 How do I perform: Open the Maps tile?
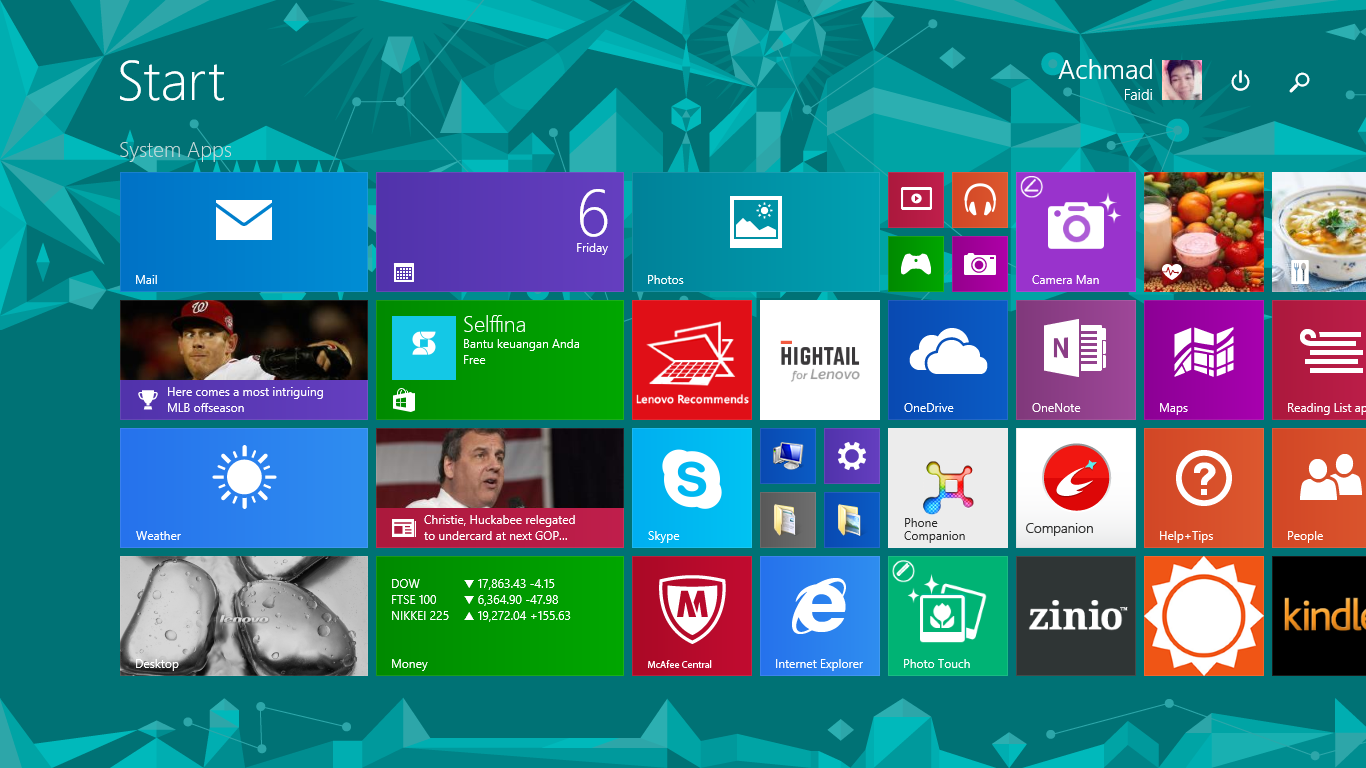click(x=1204, y=360)
